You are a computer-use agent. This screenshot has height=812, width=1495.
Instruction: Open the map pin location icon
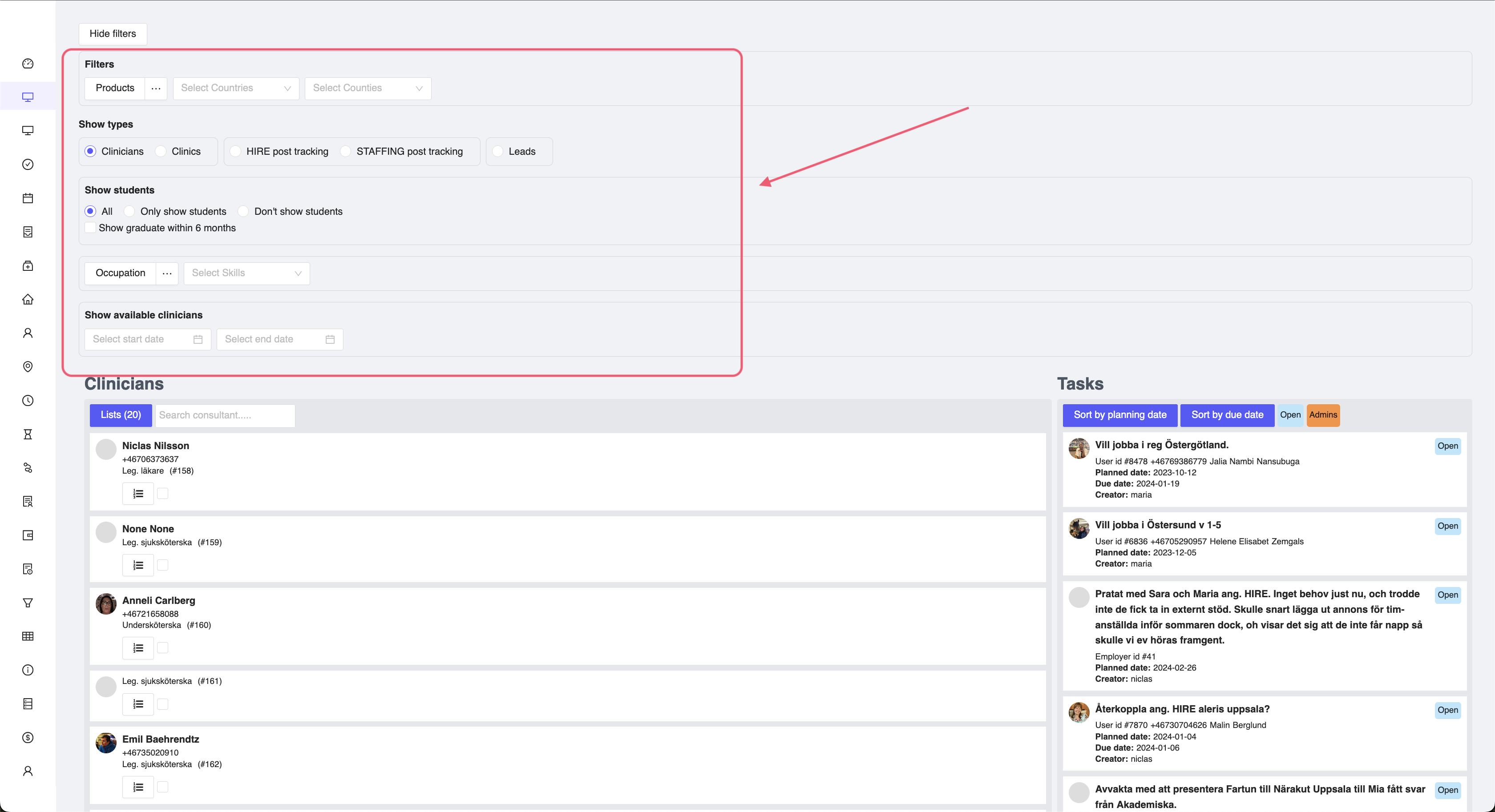(28, 366)
